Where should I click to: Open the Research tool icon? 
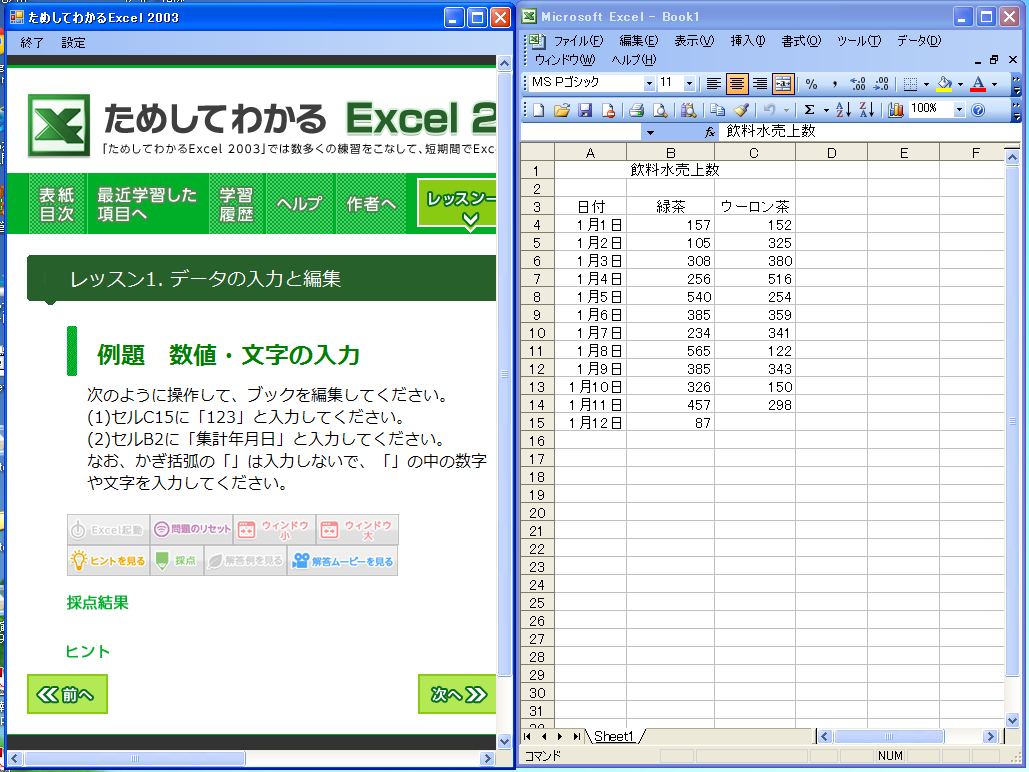(688, 110)
